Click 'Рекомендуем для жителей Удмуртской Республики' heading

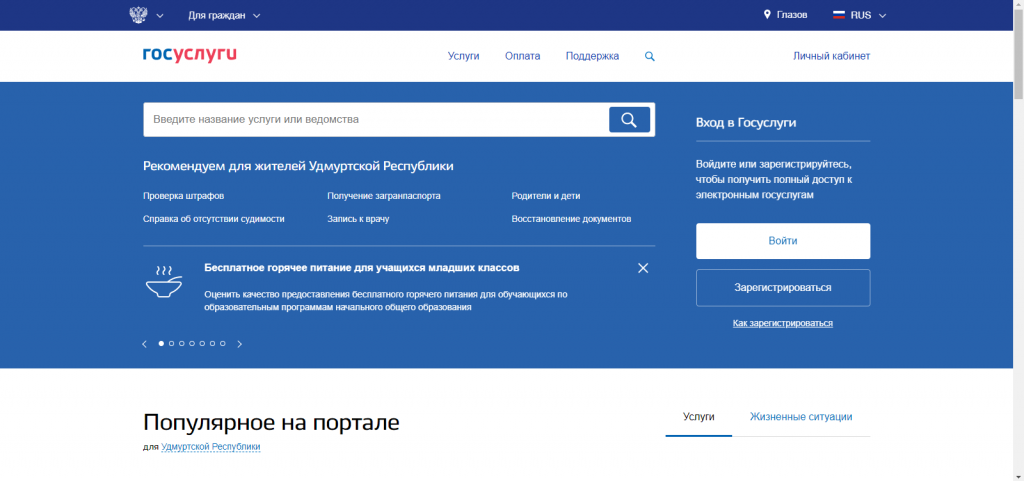[x=298, y=166]
